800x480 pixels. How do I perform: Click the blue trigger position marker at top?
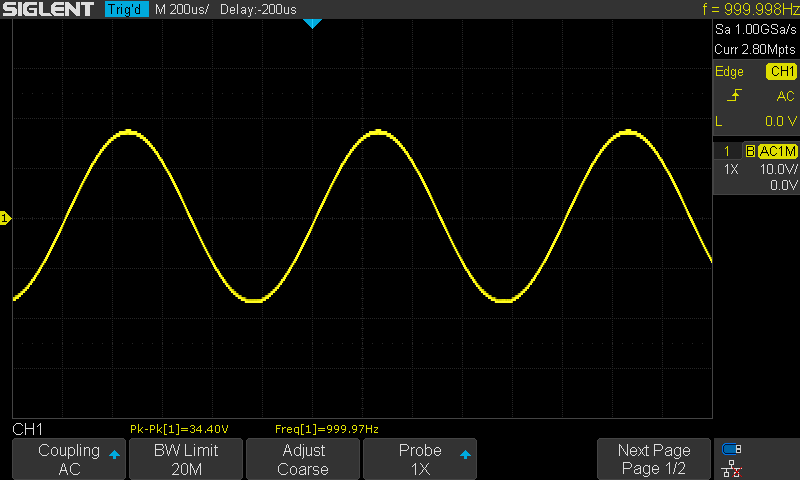(x=312, y=23)
